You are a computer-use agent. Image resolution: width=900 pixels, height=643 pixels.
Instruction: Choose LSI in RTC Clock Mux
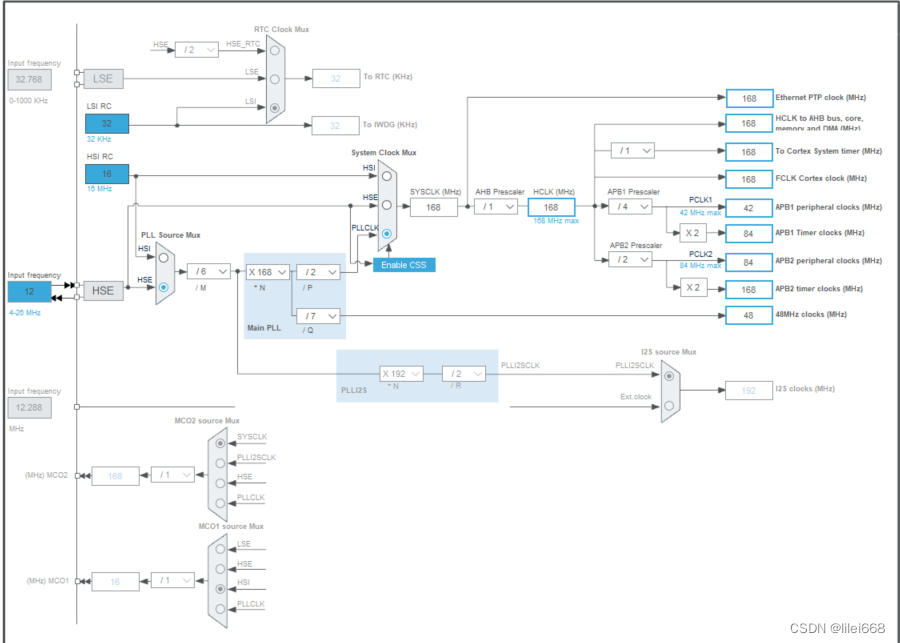pos(275,108)
